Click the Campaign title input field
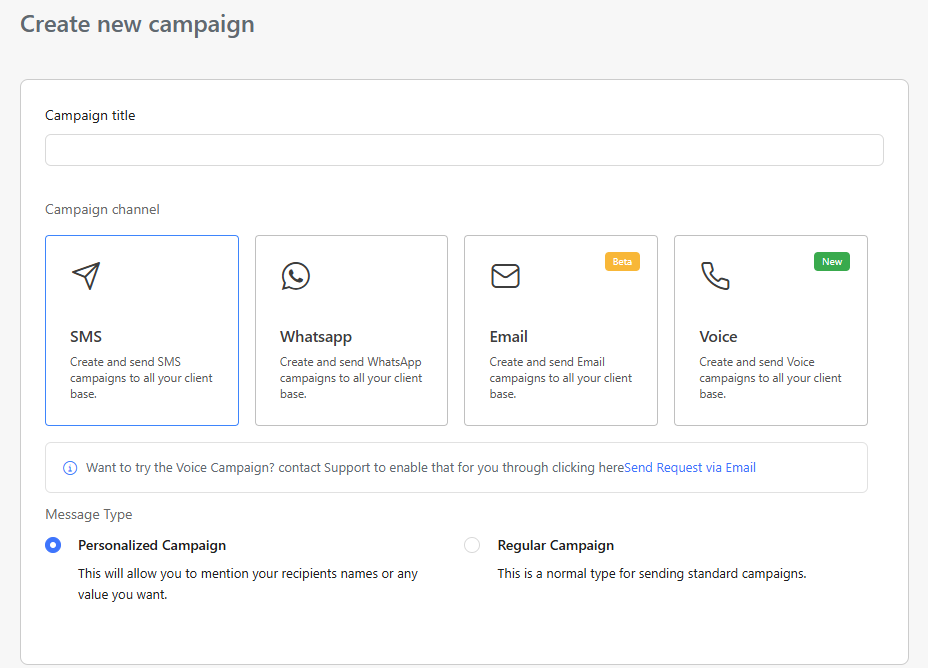928x668 pixels. click(464, 150)
